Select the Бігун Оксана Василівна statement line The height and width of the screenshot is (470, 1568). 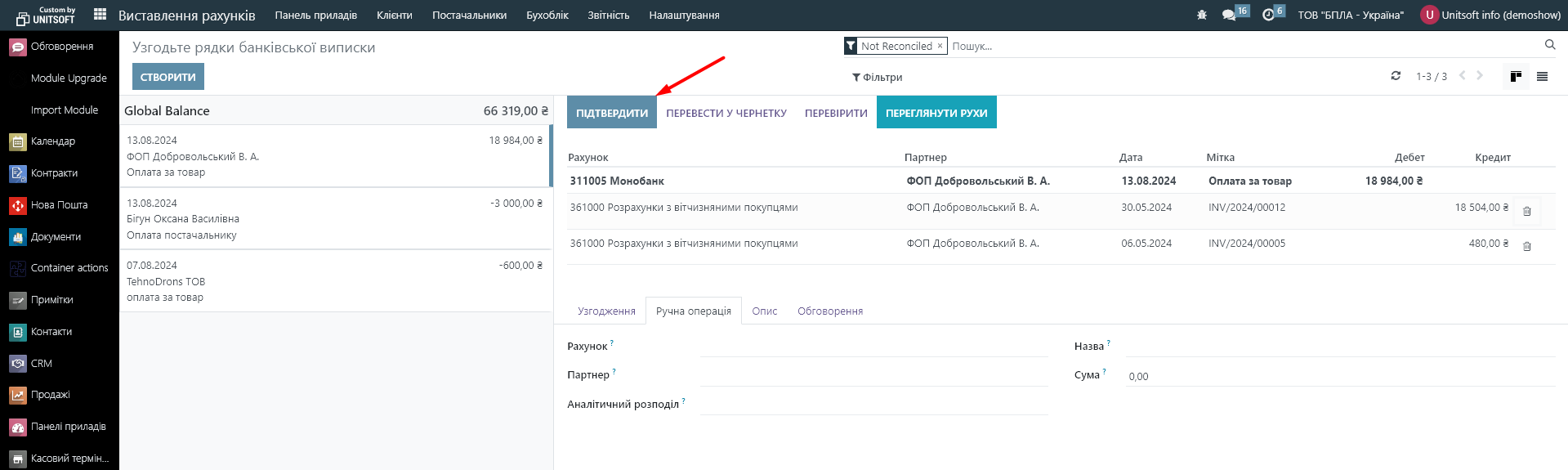click(335, 219)
